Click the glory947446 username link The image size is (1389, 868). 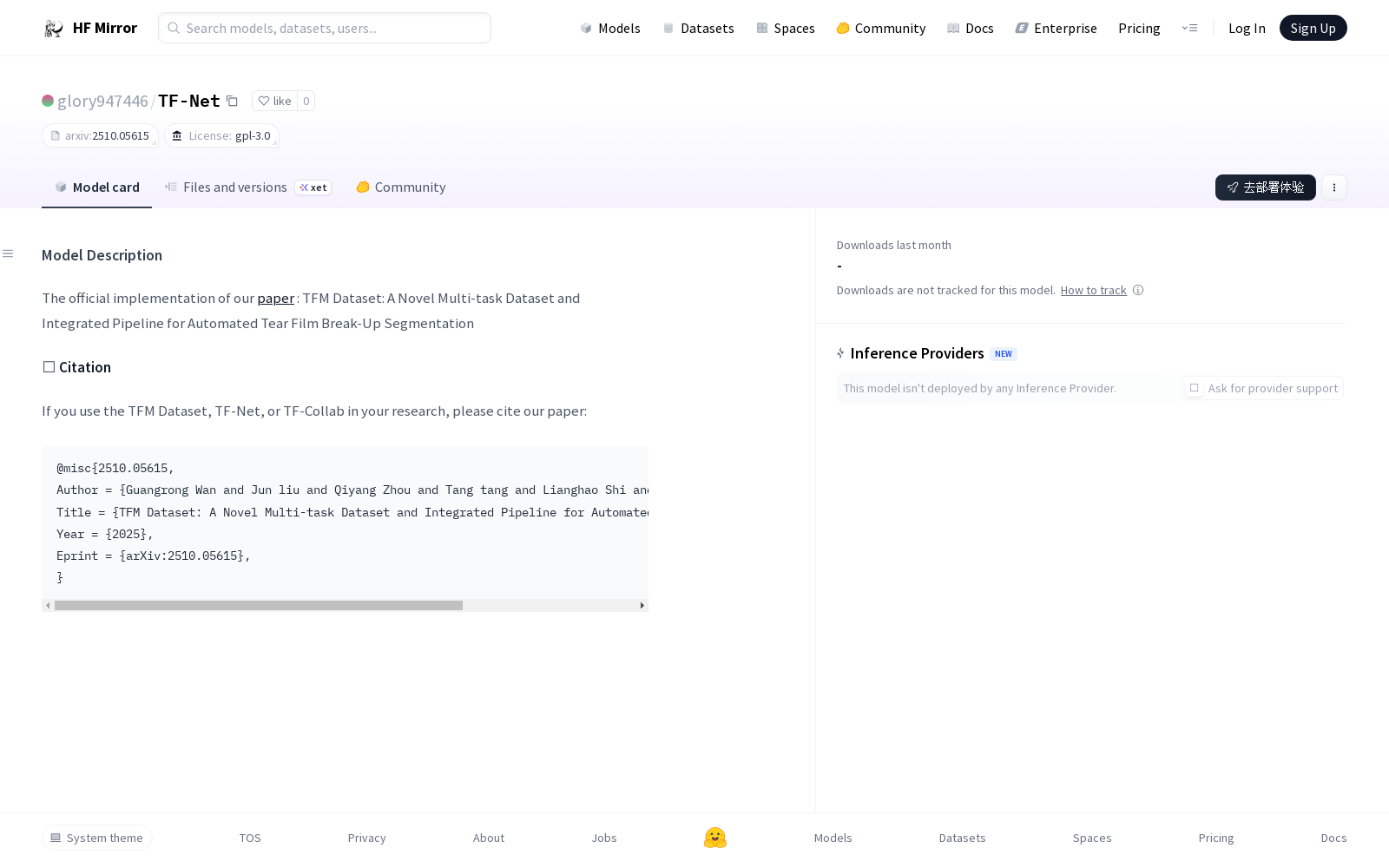(102, 101)
